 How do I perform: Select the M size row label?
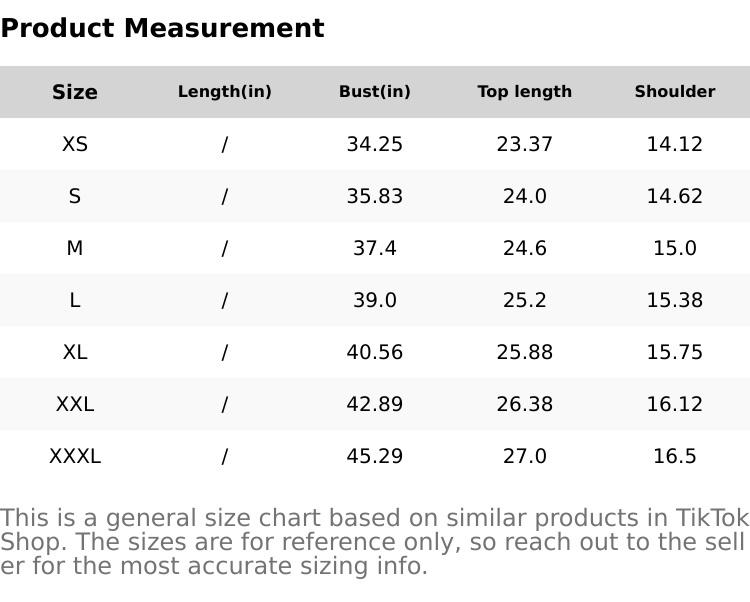(75, 248)
